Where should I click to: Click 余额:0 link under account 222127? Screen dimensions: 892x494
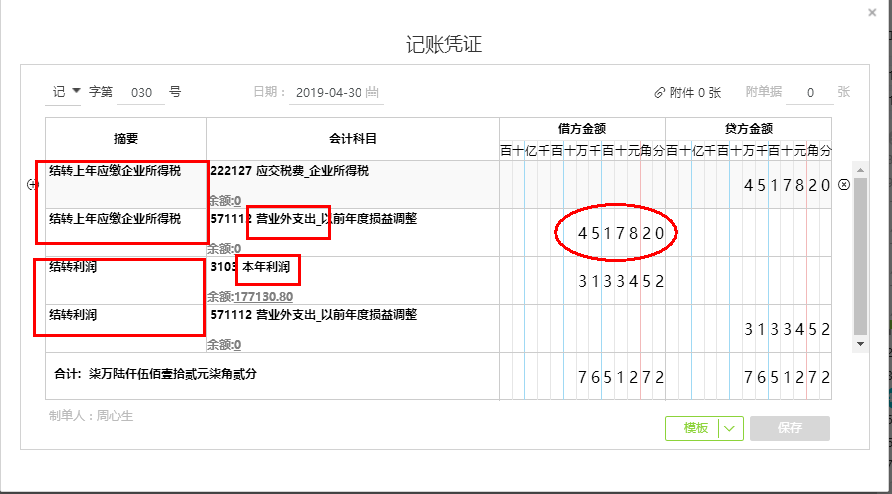[224, 200]
